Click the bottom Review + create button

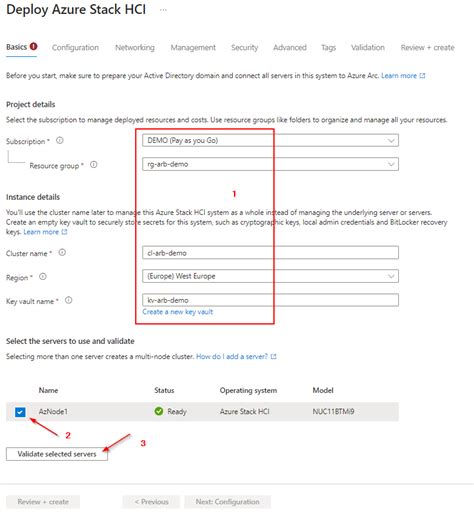43,502
